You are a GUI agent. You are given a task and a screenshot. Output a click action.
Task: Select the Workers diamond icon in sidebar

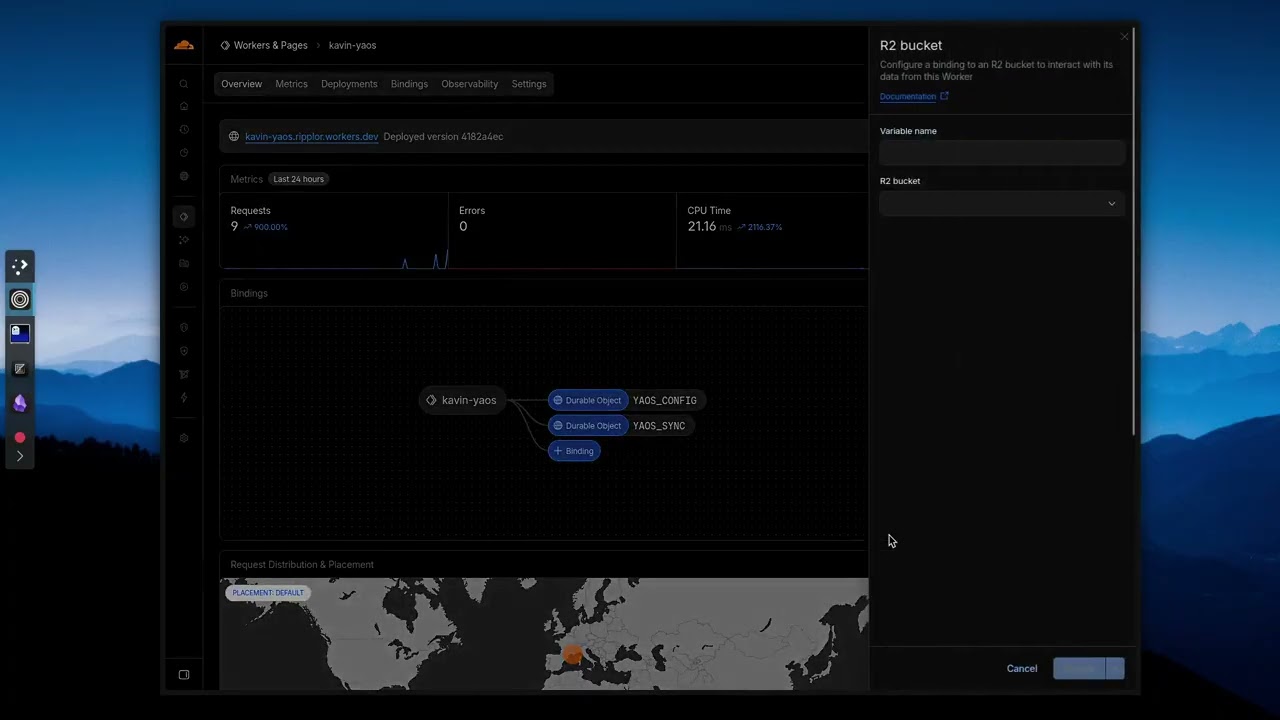tap(184, 216)
